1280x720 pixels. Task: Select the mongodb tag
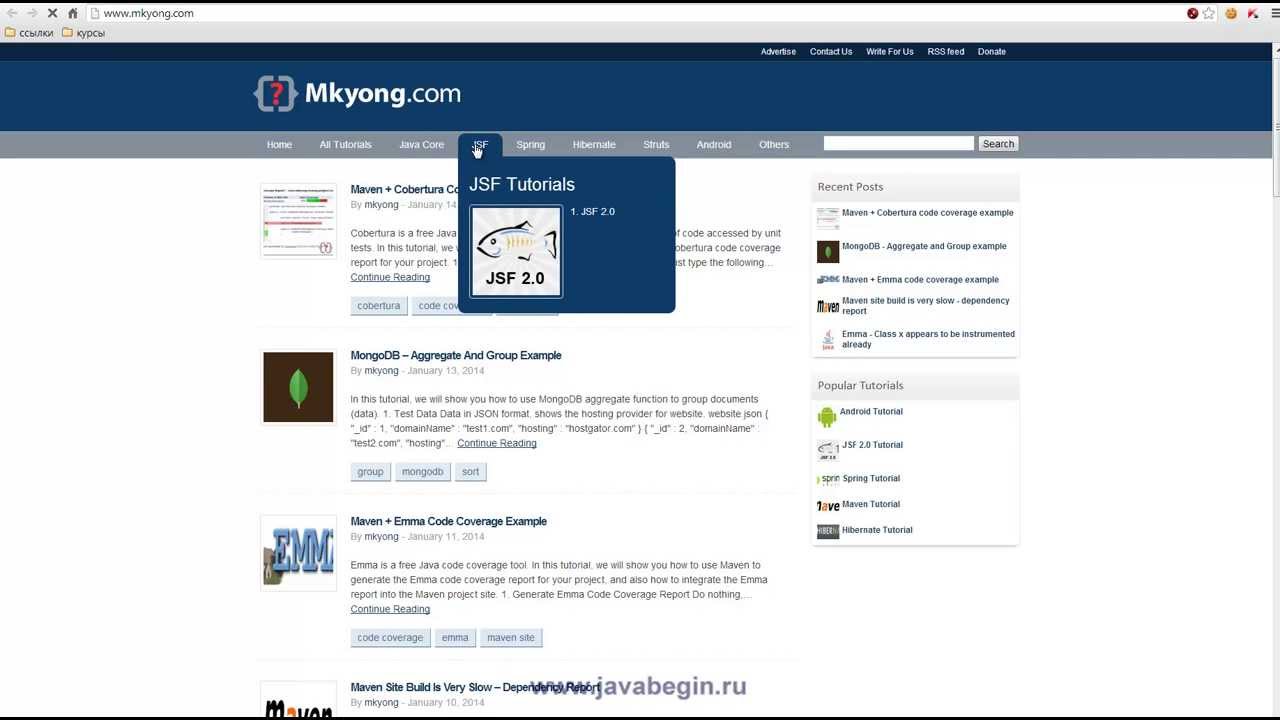click(422, 472)
